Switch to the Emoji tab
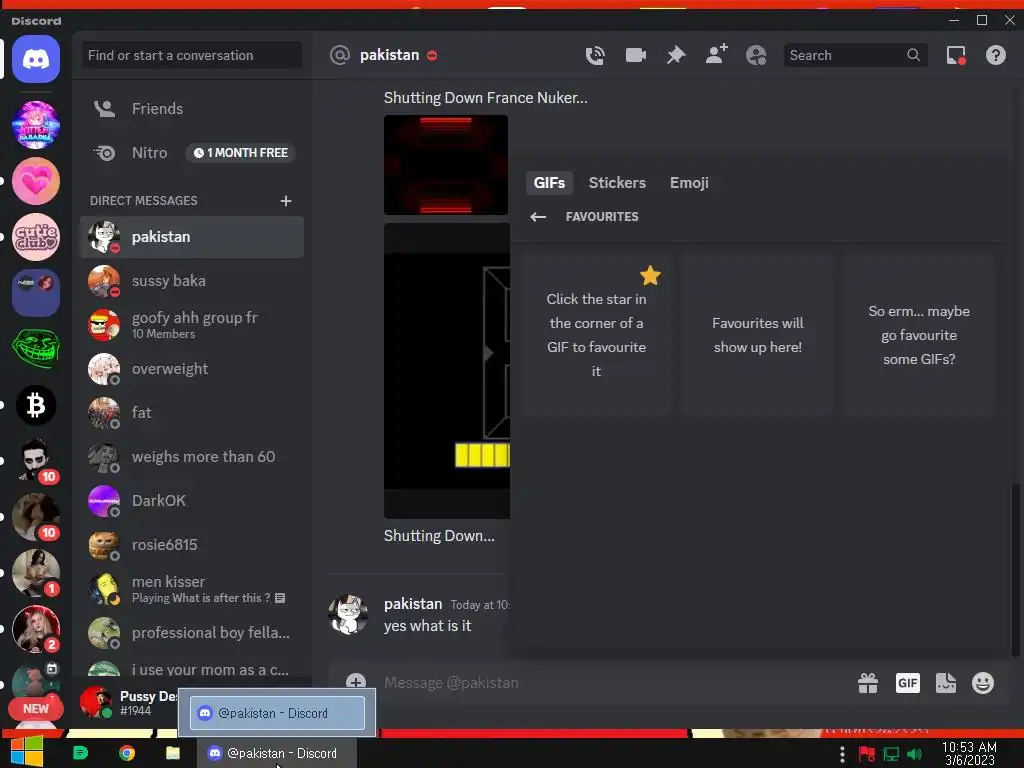1024x768 pixels. coord(689,183)
